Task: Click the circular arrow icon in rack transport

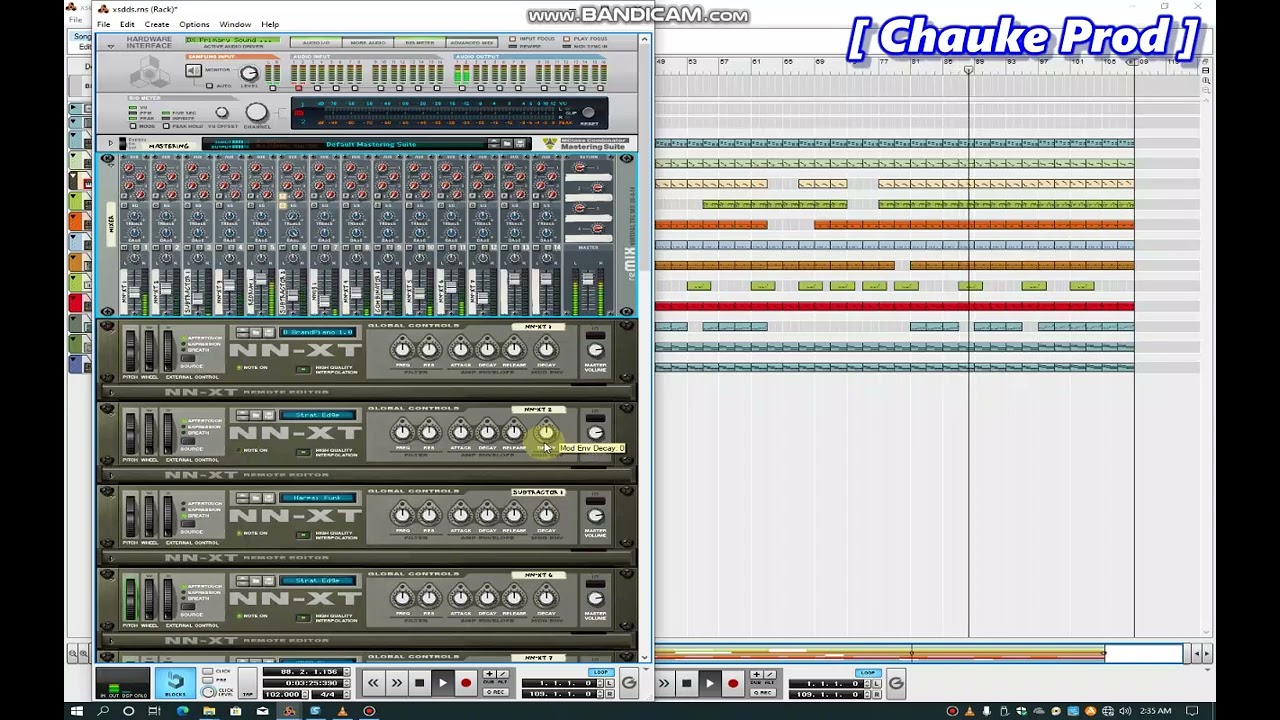Action: [x=628, y=684]
